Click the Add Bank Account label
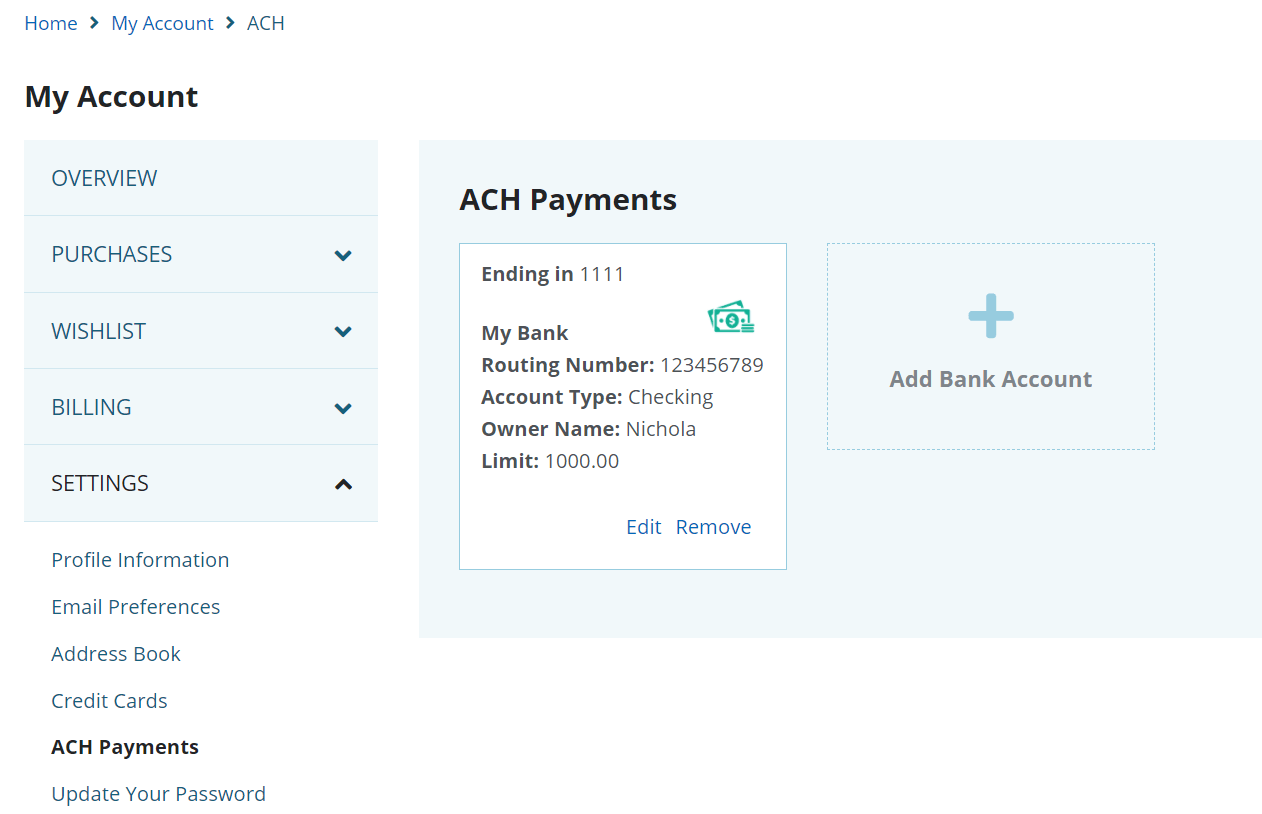Image resolution: width=1262 pixels, height=814 pixels. [x=991, y=379]
